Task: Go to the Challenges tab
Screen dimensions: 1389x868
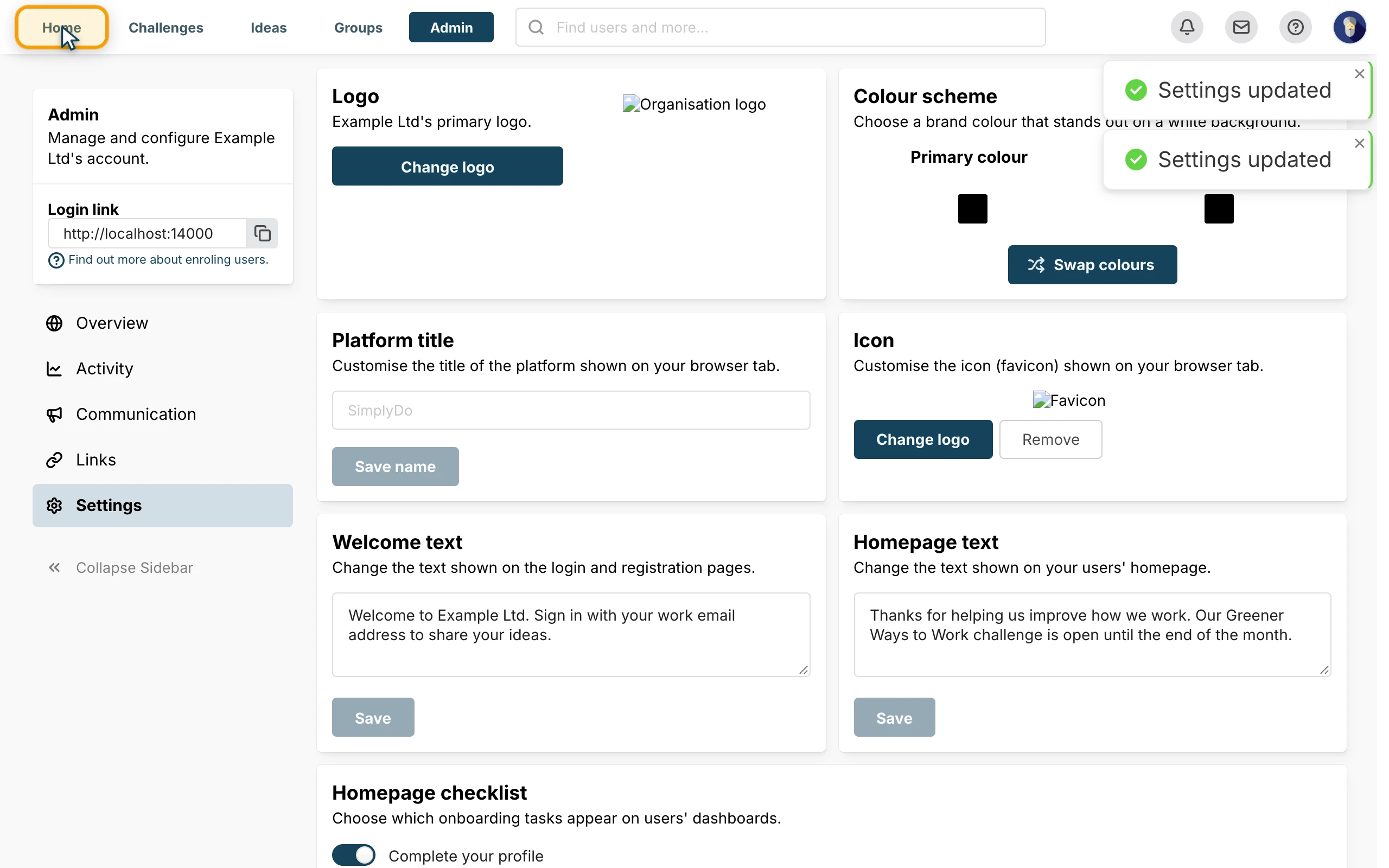Action: coord(166,27)
